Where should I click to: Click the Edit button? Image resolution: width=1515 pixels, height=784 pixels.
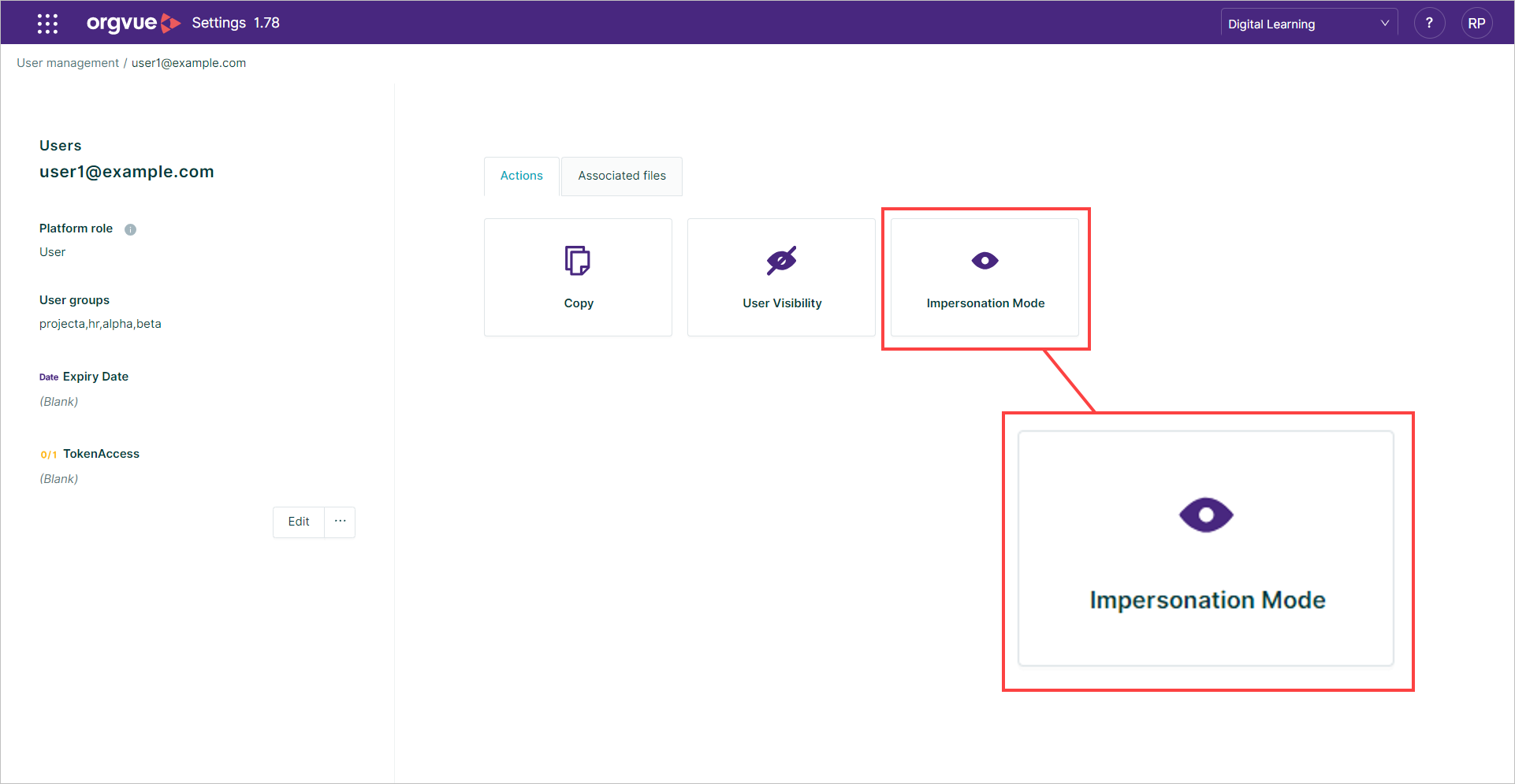pos(299,522)
